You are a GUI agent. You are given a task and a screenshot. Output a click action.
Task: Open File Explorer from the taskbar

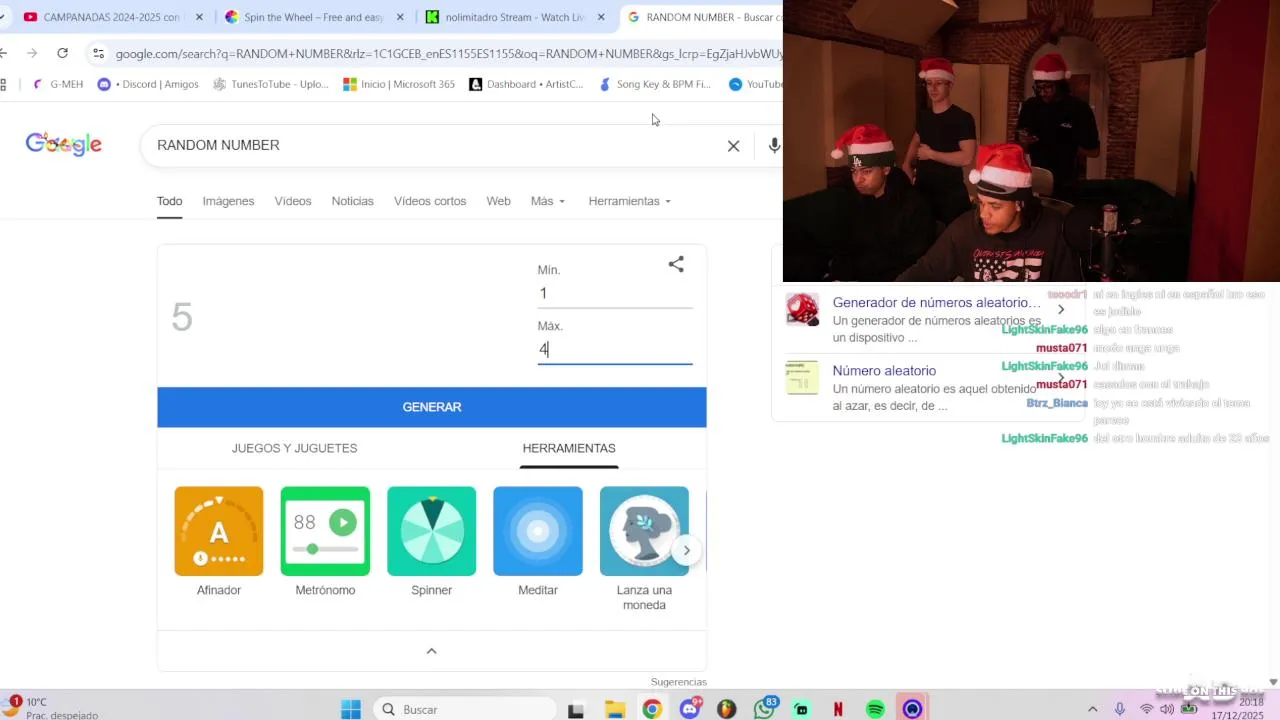[614, 709]
